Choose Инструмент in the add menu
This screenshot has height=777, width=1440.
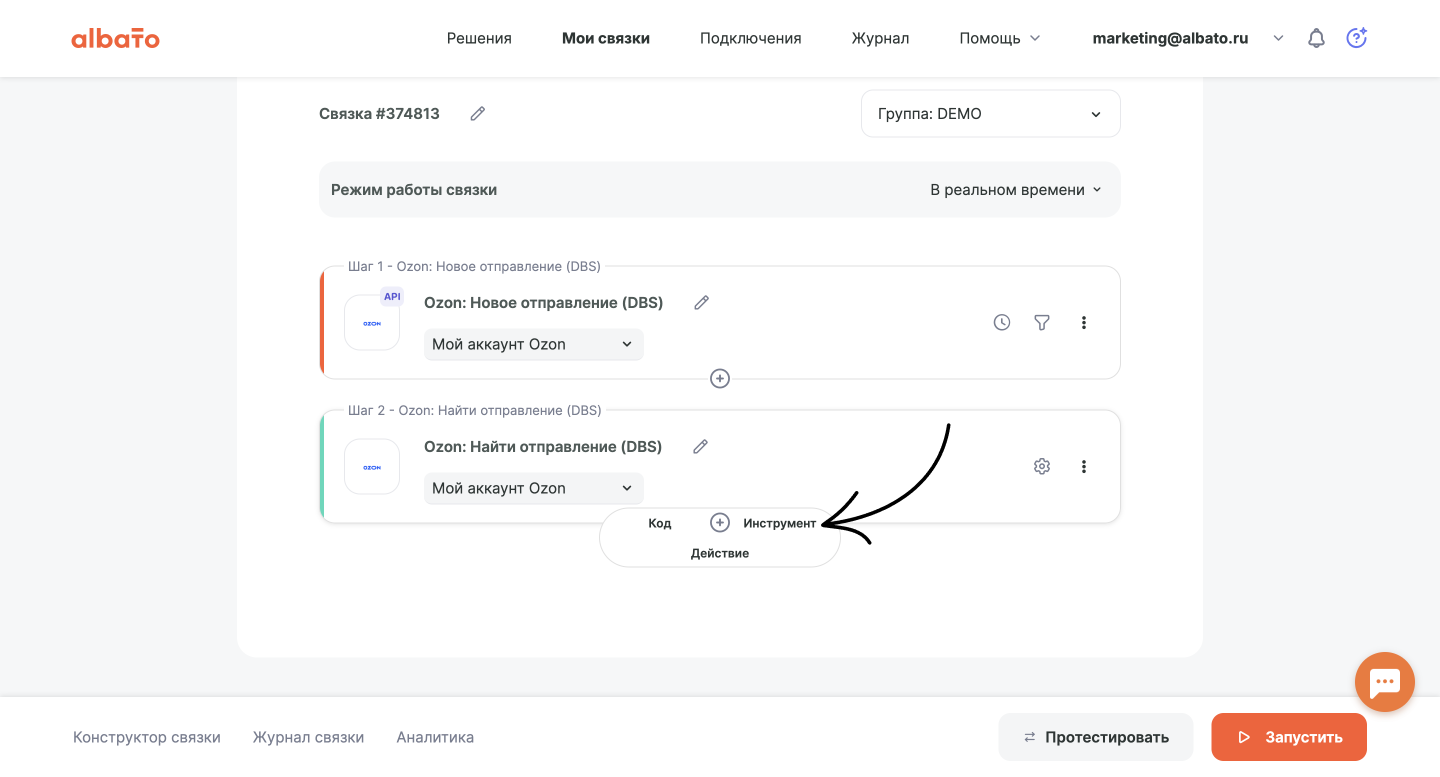[x=780, y=523]
